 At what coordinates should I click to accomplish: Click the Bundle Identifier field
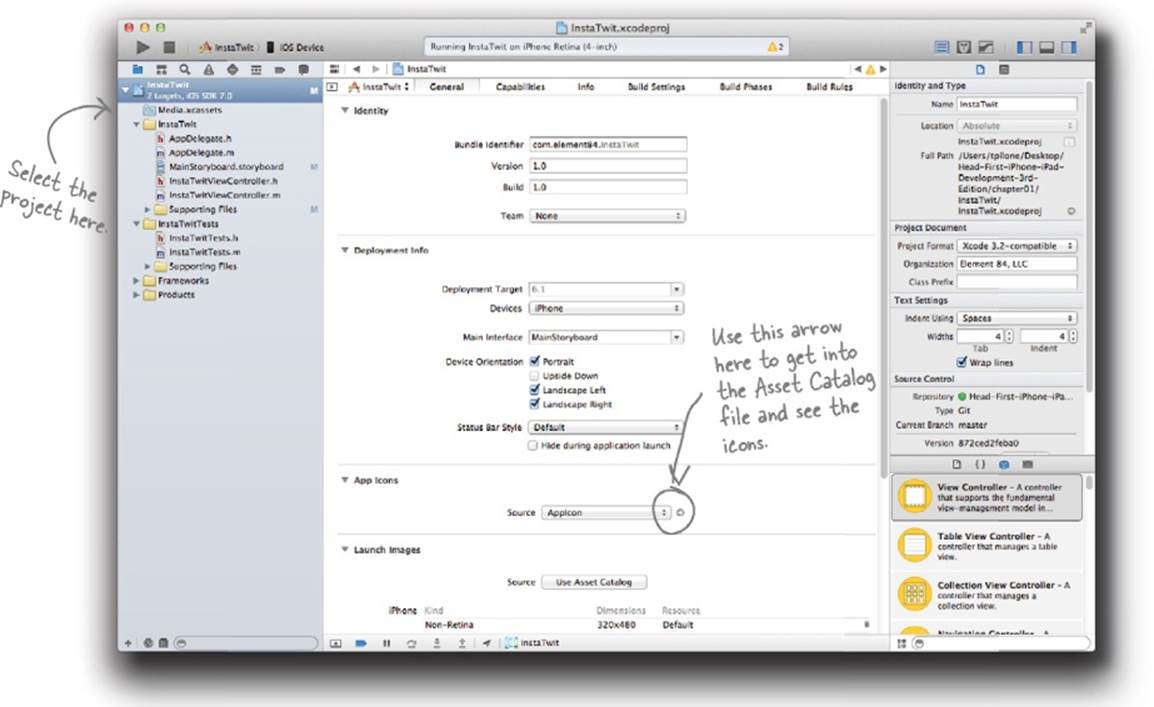[608, 145]
